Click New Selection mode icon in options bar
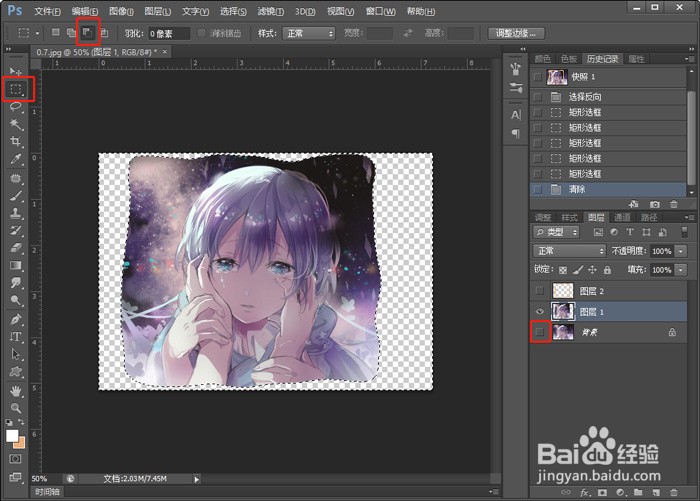Screen dimensions: 700x501 click(x=55, y=33)
